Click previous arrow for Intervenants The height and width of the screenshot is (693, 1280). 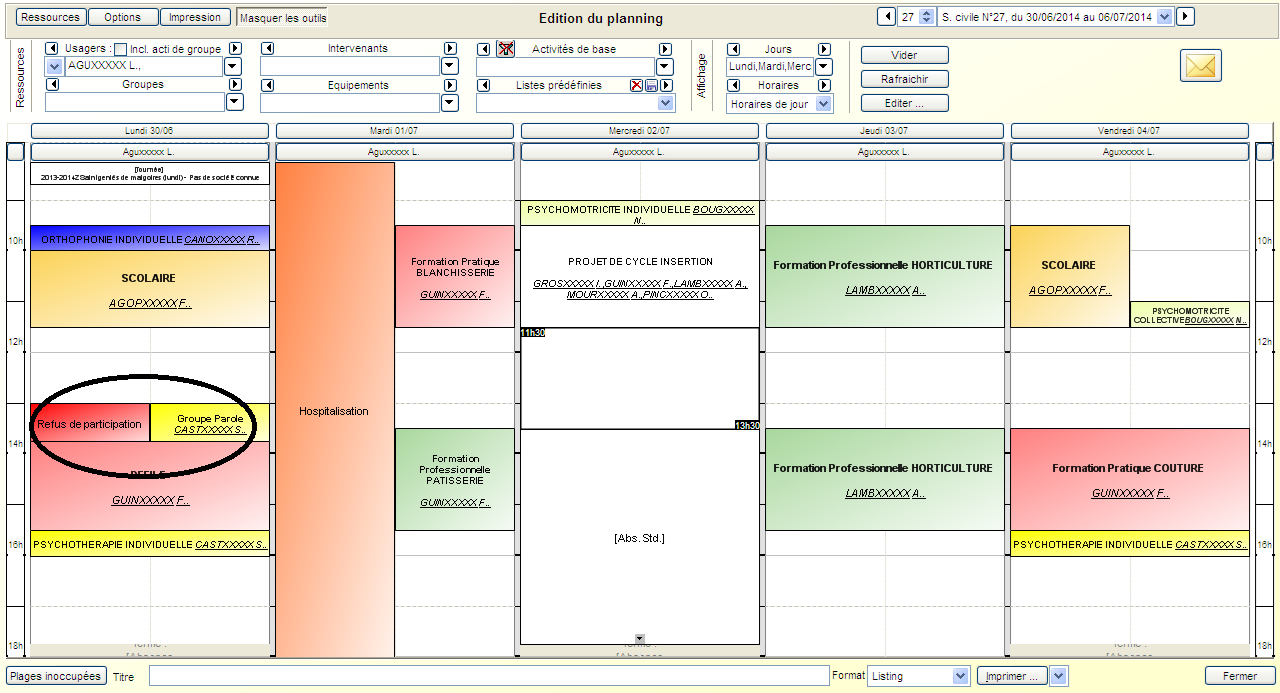pyautogui.click(x=267, y=49)
